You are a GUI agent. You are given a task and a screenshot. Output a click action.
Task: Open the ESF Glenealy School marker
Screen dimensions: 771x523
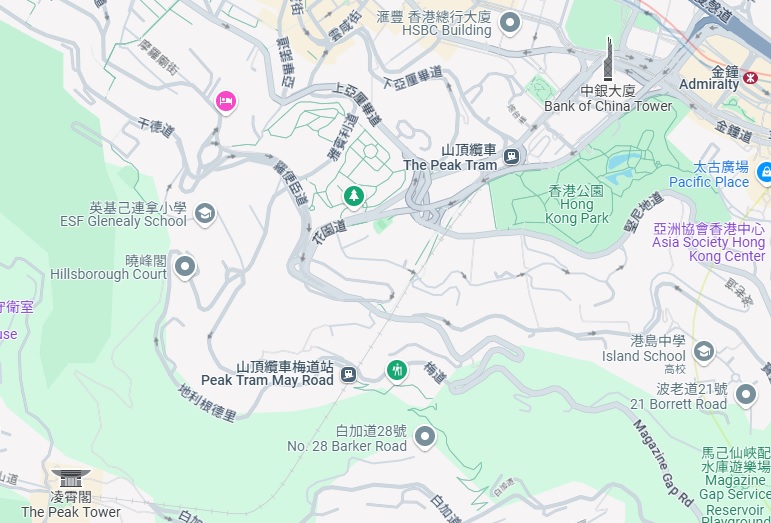click(x=205, y=214)
